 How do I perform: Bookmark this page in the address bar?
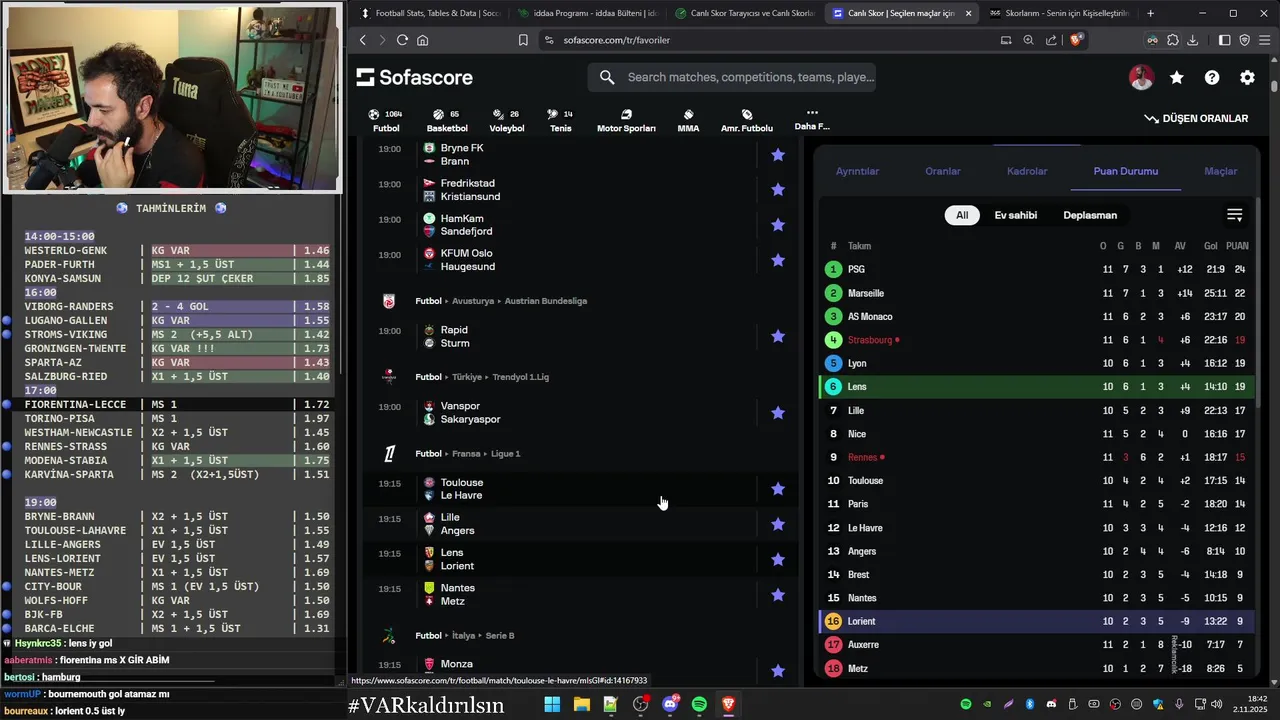[523, 40]
